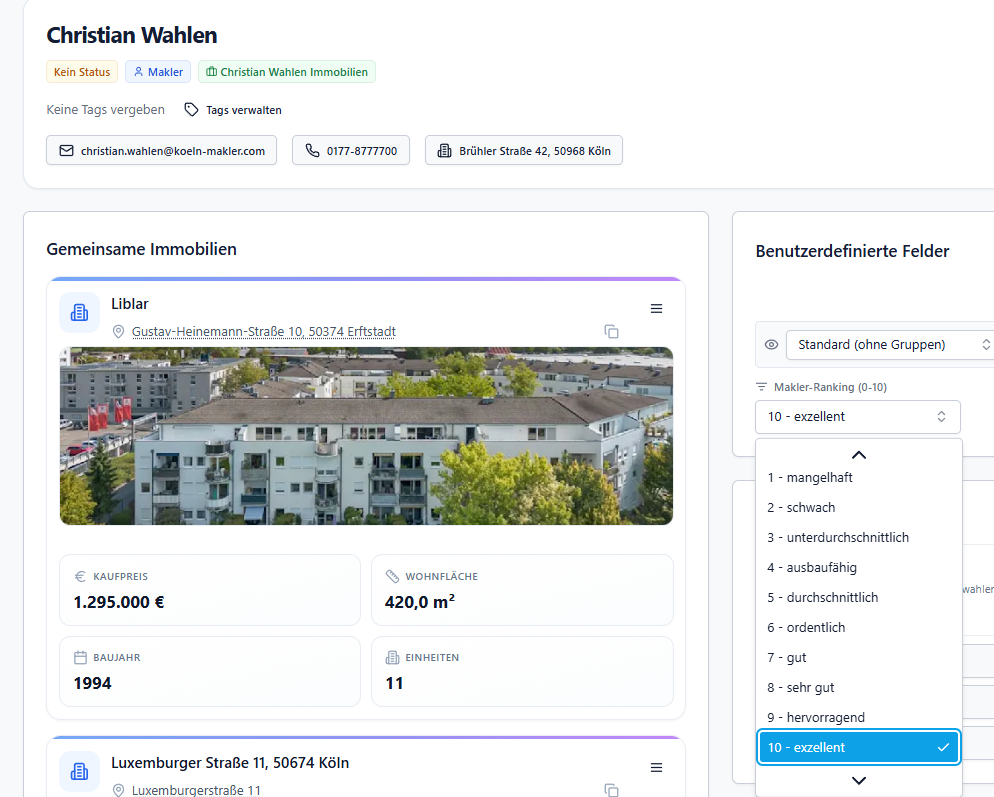Open the Standard (ohne Gruppen) dropdown
The image size is (994, 797).
[889, 345]
